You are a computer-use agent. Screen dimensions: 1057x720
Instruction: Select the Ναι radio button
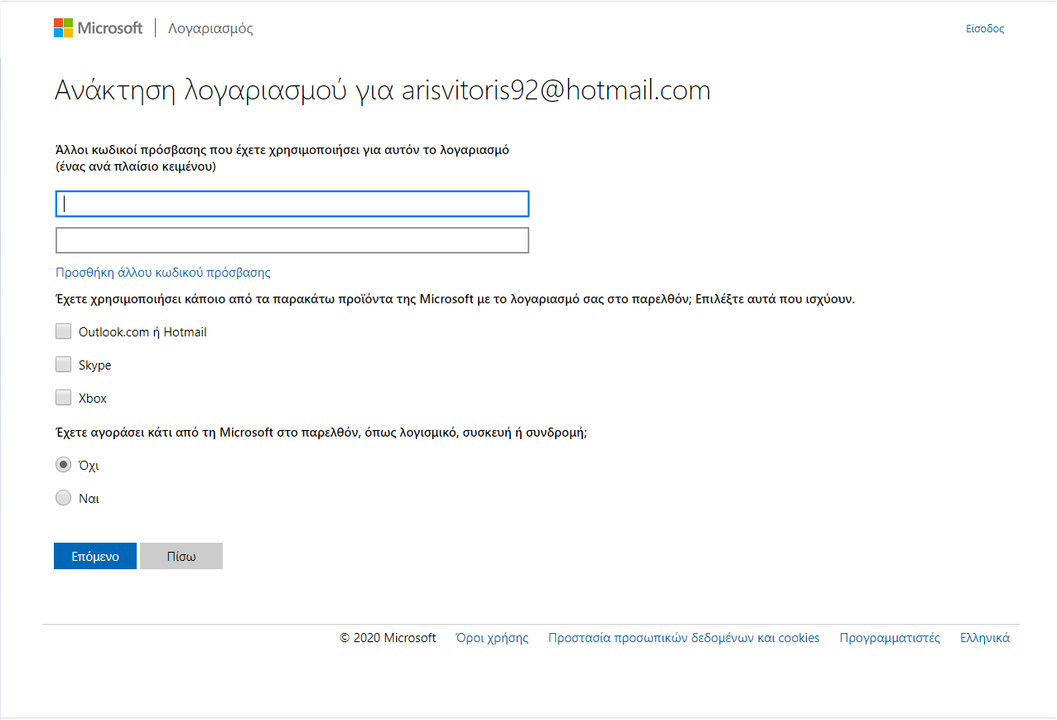(63, 498)
